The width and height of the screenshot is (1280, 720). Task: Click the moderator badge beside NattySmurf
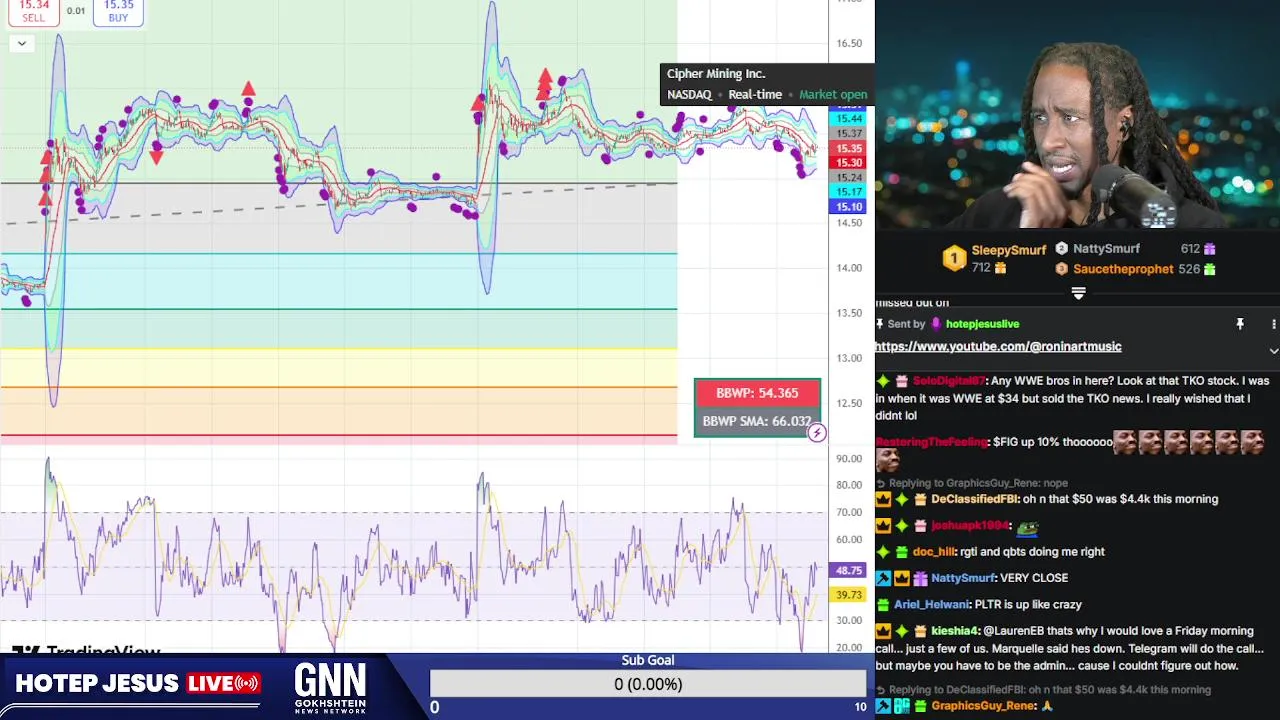[883, 578]
